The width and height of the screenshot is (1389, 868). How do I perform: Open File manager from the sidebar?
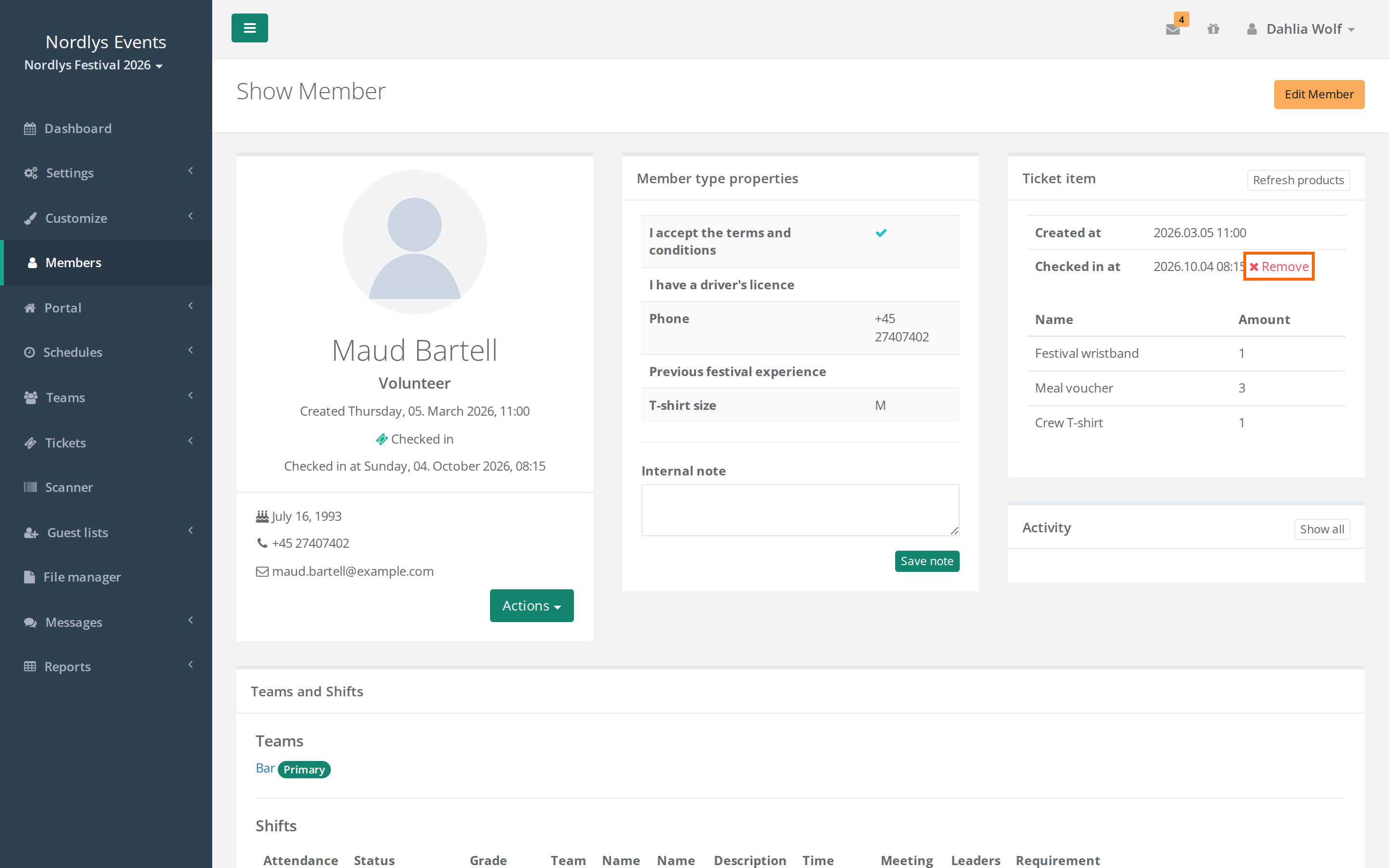106,577
